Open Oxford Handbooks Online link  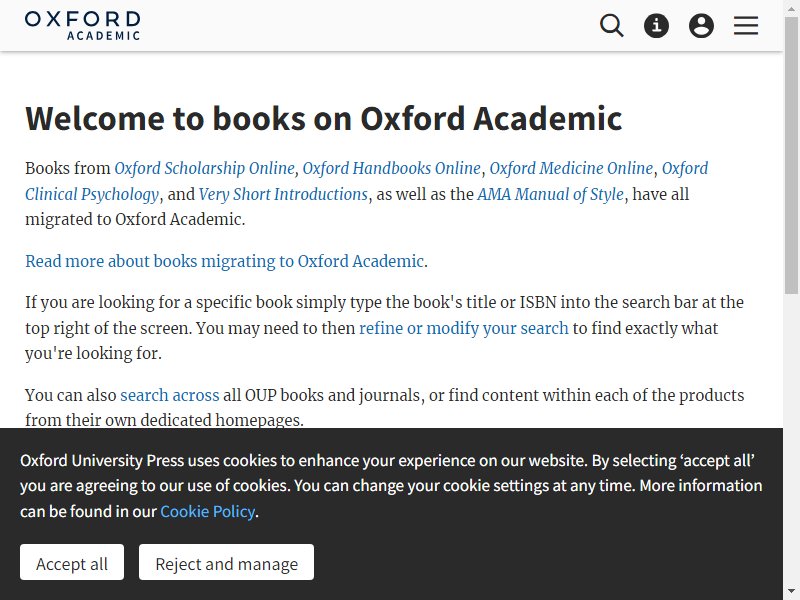(x=391, y=168)
